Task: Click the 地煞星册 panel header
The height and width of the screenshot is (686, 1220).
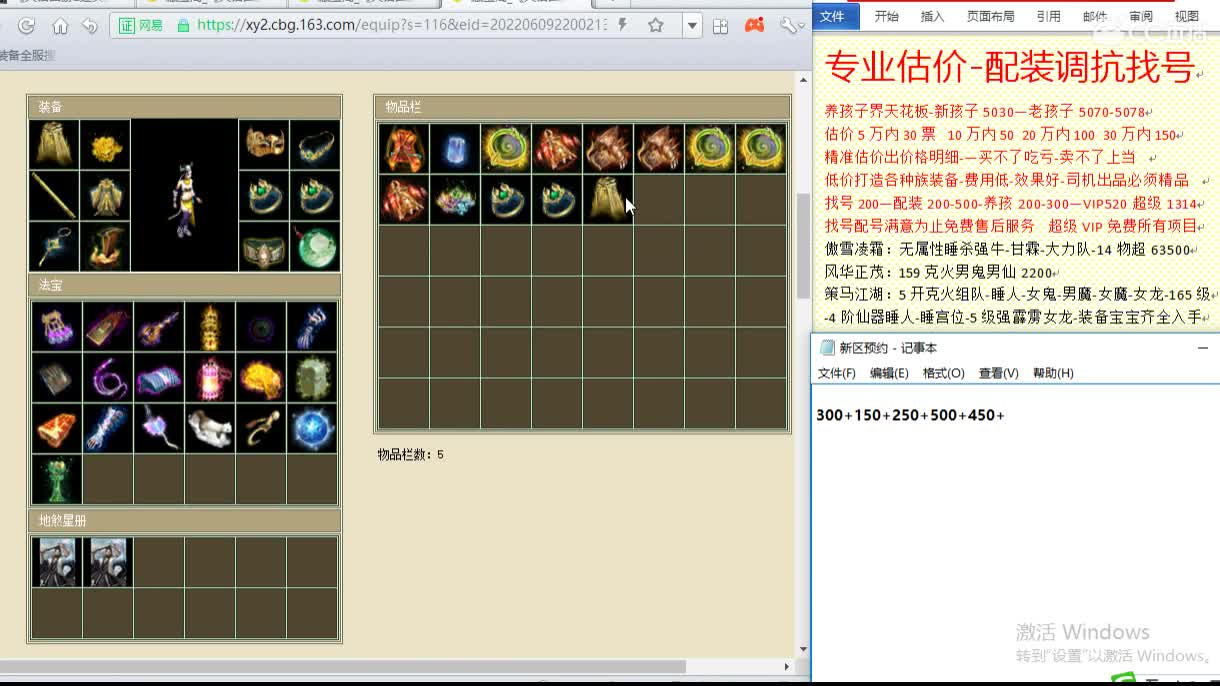Action: (185, 520)
